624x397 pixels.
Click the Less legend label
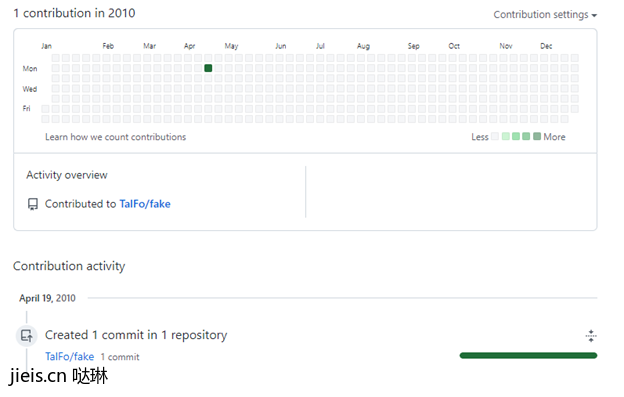pos(480,137)
